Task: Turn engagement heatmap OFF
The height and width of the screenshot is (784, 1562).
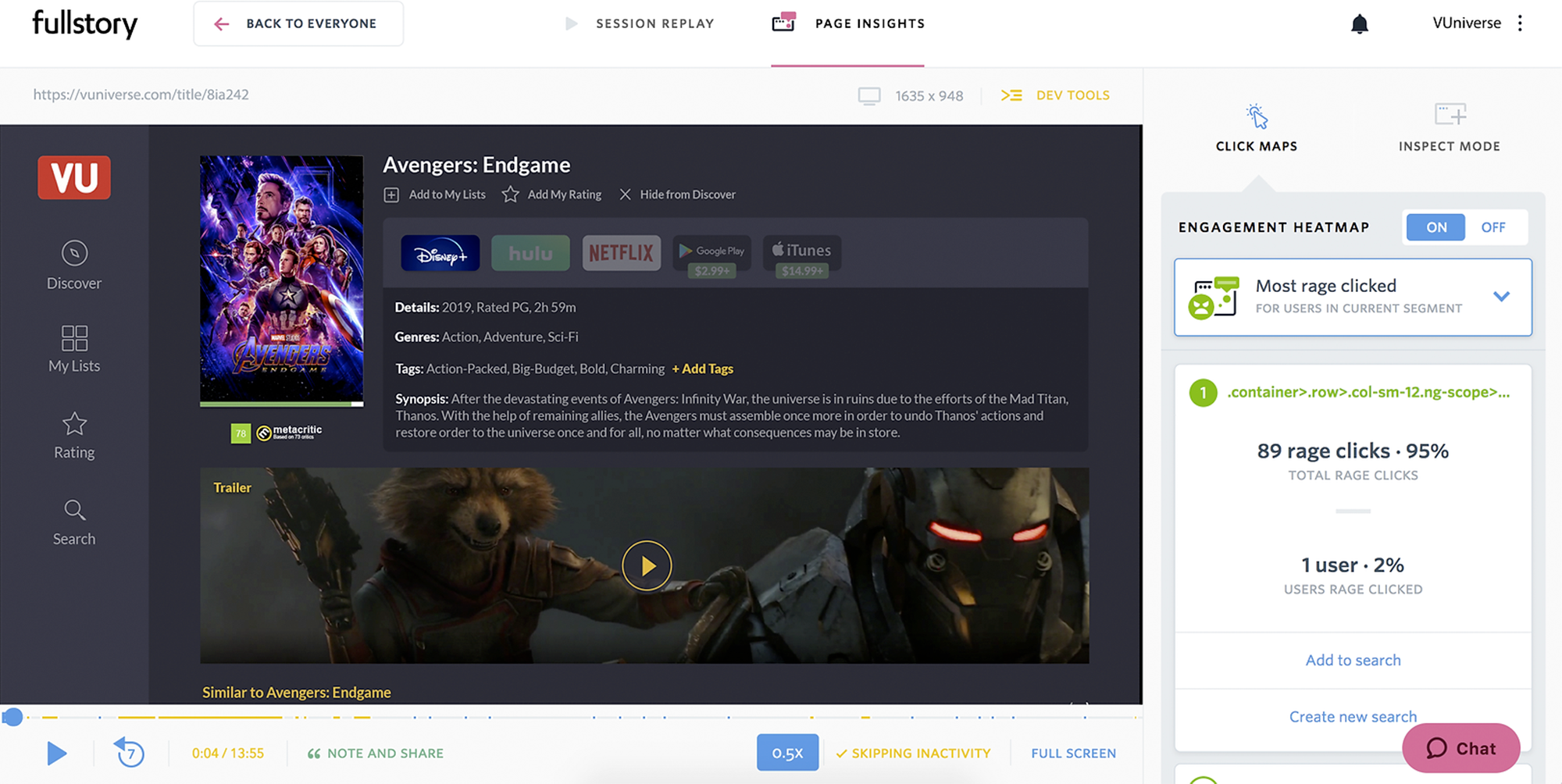Action: pos(1493,227)
